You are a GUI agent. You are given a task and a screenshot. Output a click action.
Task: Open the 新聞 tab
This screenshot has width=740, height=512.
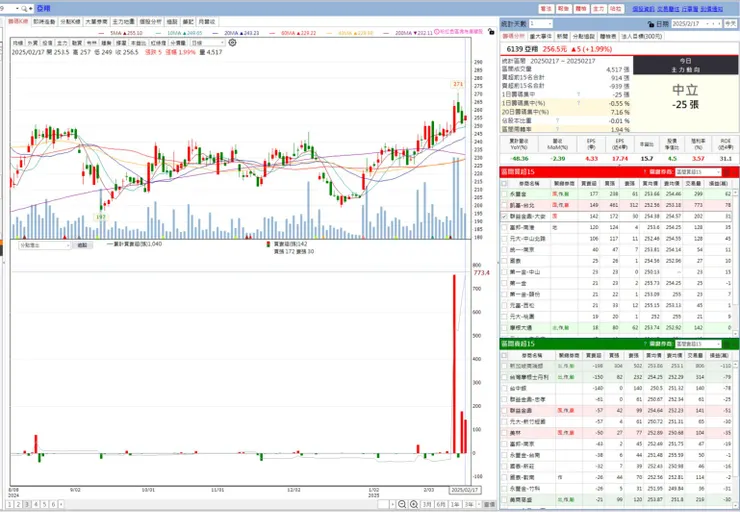562,36
